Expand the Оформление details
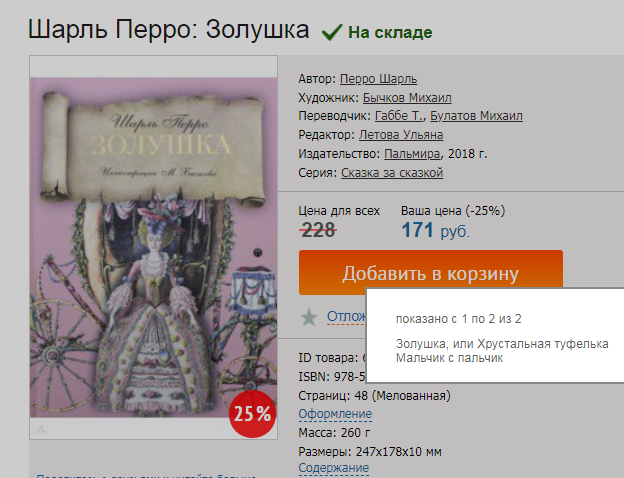This screenshot has width=624, height=478. (x=335, y=414)
